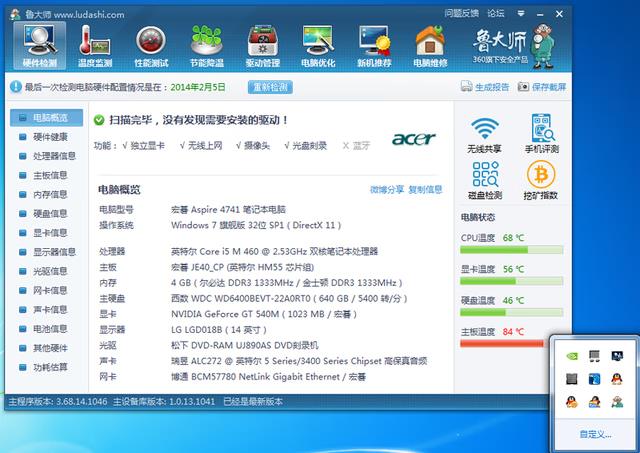Image resolution: width=640 pixels, height=453 pixels.
Task: Click the Acer brand logo
Action: [413, 139]
